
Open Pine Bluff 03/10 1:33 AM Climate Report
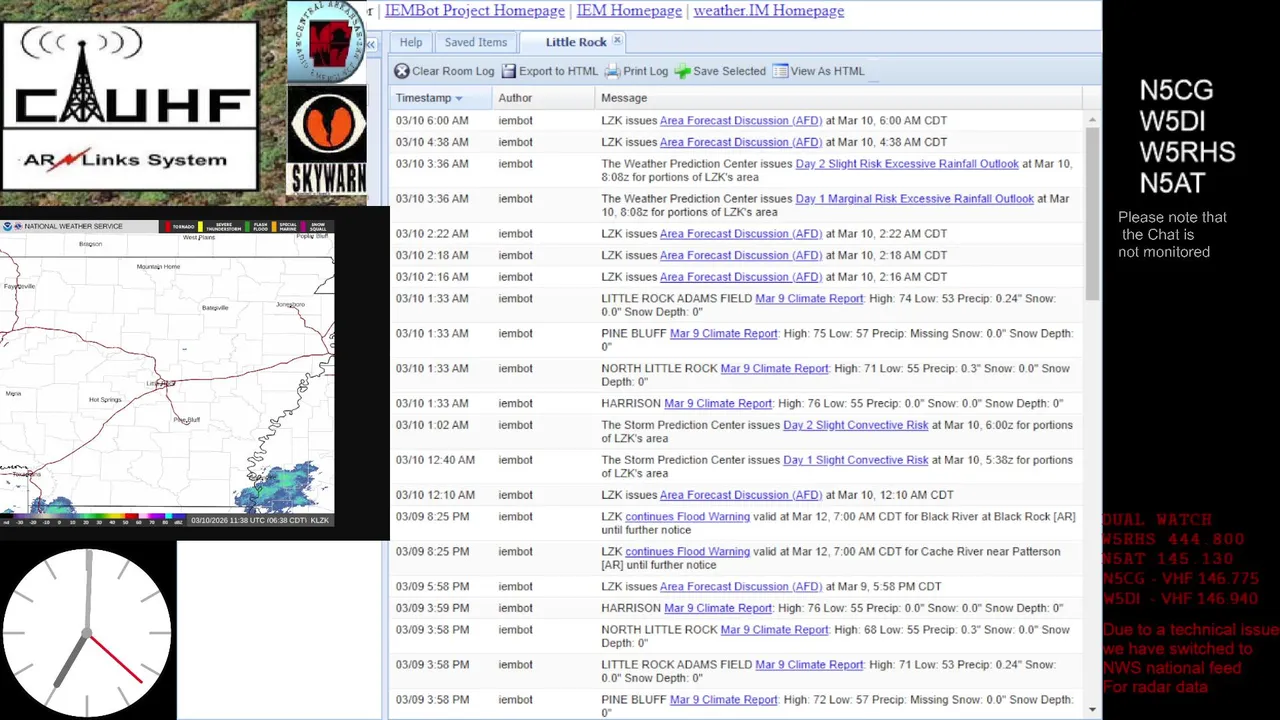coord(723,334)
